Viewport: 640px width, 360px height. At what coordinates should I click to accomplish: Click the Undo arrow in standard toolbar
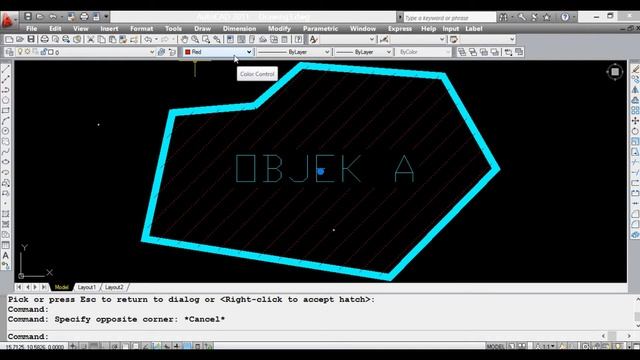pyautogui.click(x=148, y=40)
